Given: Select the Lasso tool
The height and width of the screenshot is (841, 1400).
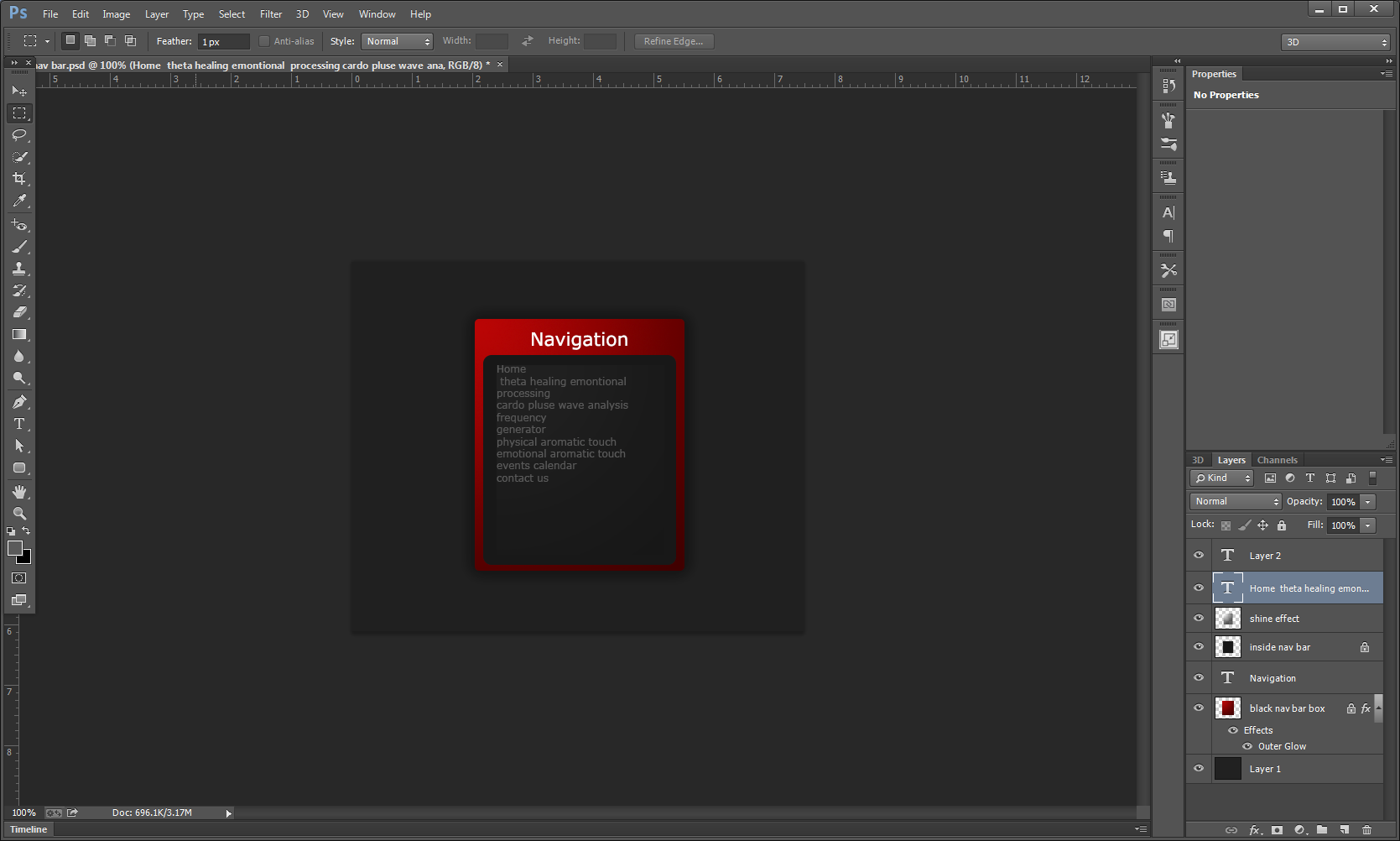Looking at the screenshot, I should coord(19,135).
